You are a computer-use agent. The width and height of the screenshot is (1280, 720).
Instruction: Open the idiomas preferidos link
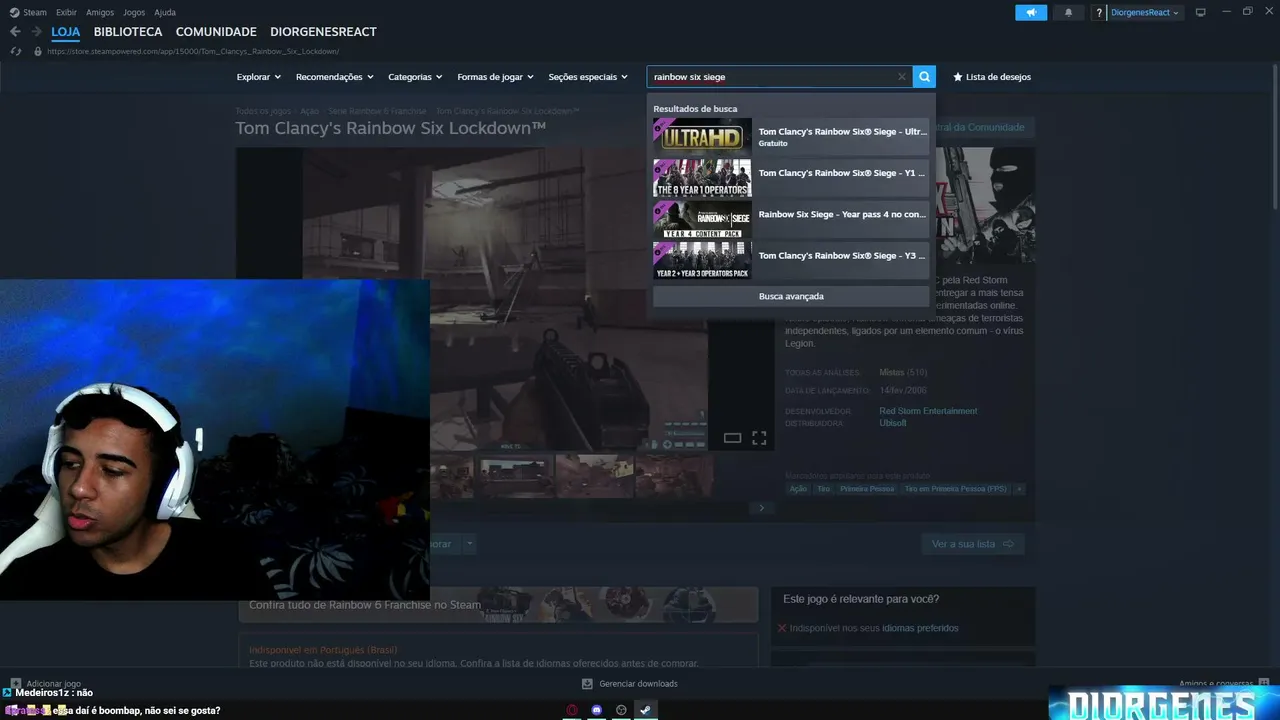(920, 628)
